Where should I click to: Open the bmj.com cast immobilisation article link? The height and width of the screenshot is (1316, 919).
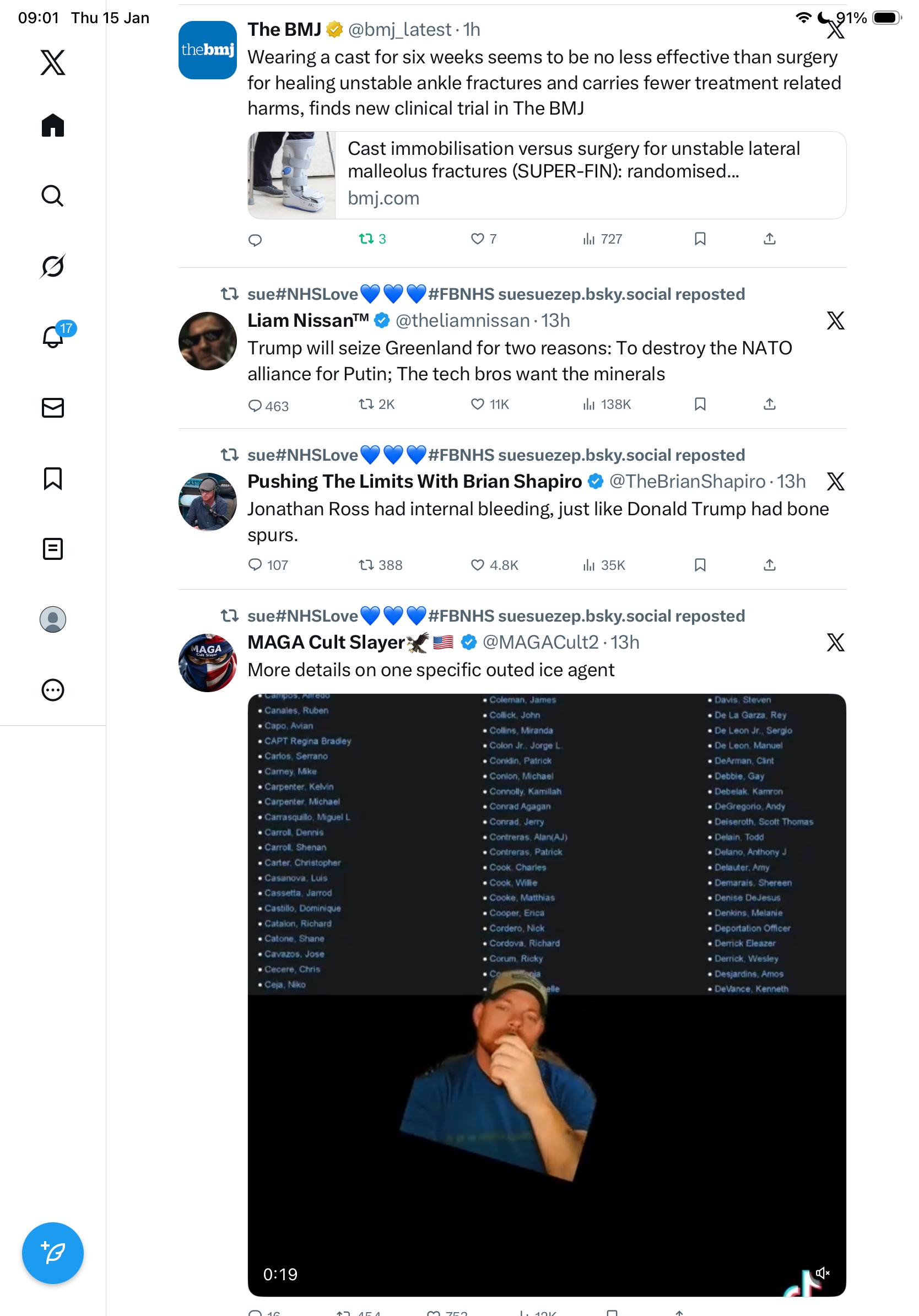coord(547,175)
